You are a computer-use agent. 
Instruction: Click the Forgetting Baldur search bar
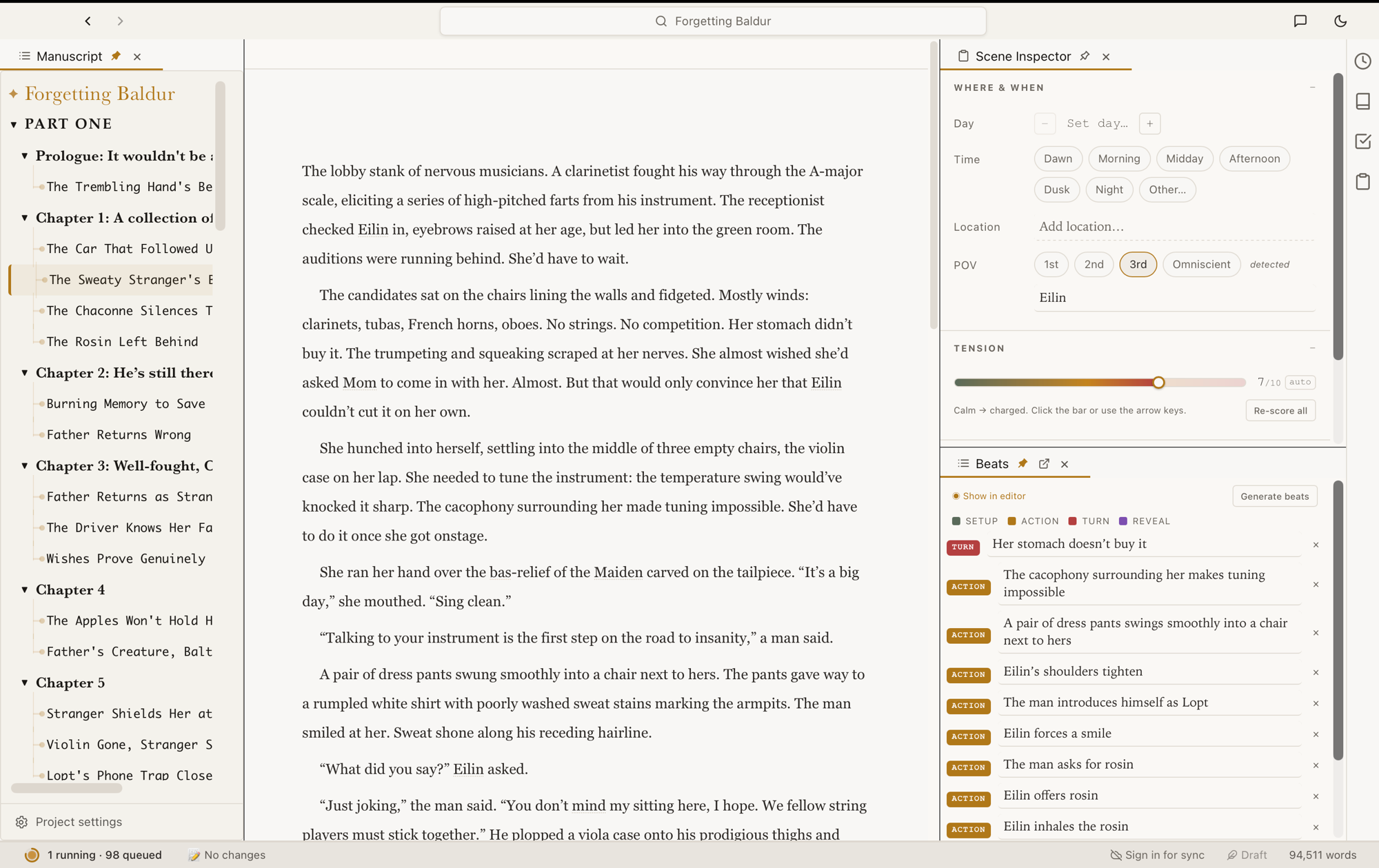coord(713,21)
